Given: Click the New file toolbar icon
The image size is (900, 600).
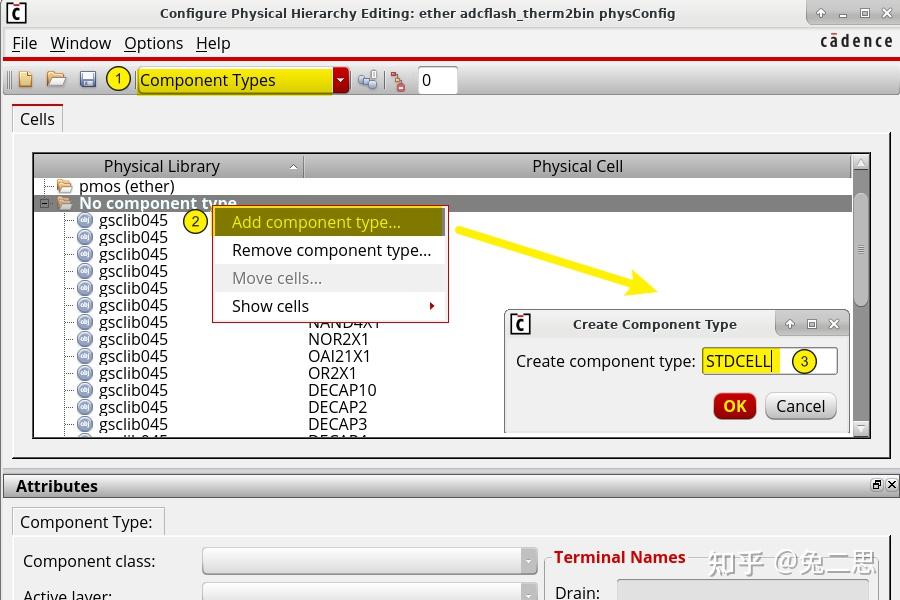Looking at the screenshot, I should [x=26, y=80].
